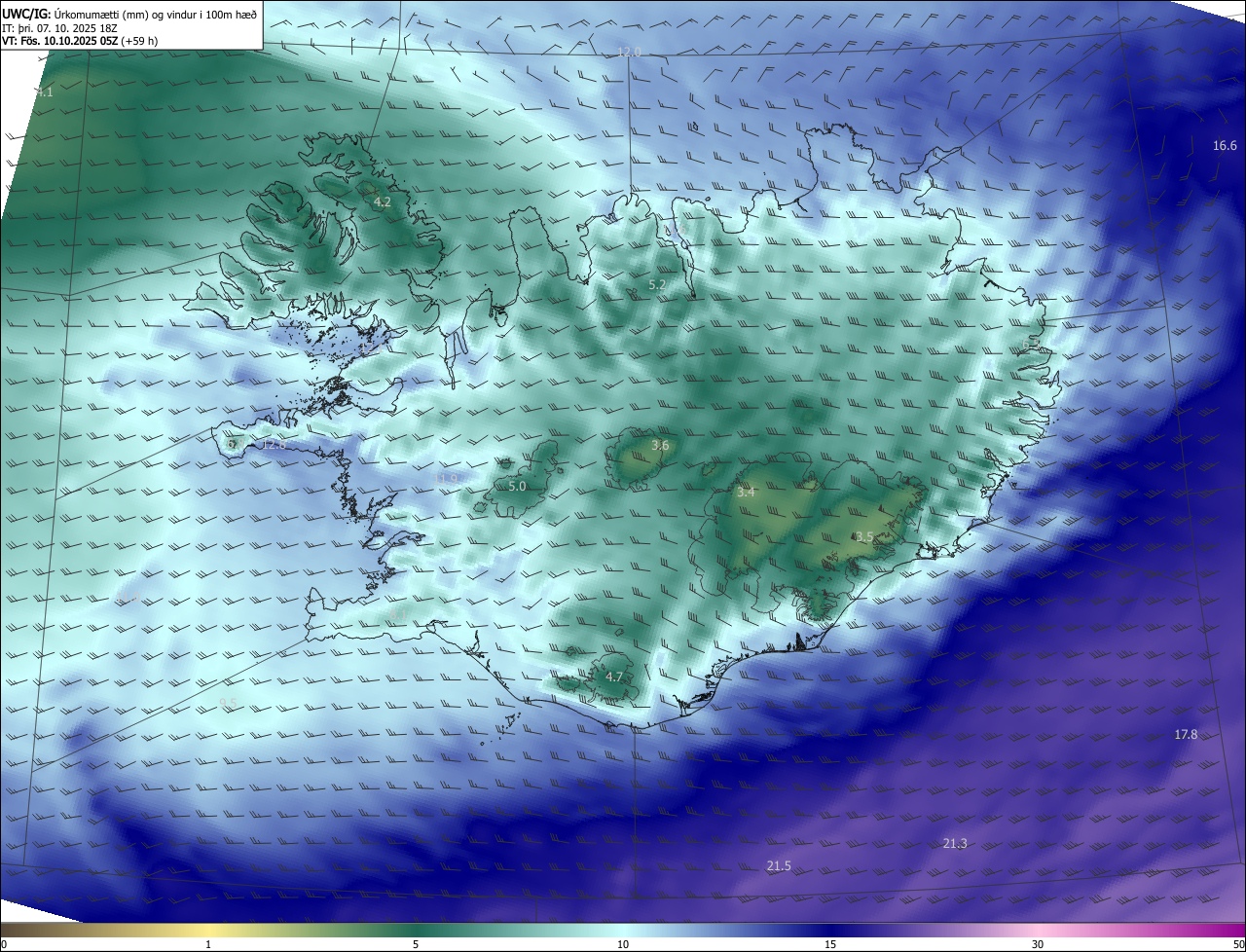1246x952 pixels.
Task: Click the 12.8 value on the west coast
Action: (275, 445)
